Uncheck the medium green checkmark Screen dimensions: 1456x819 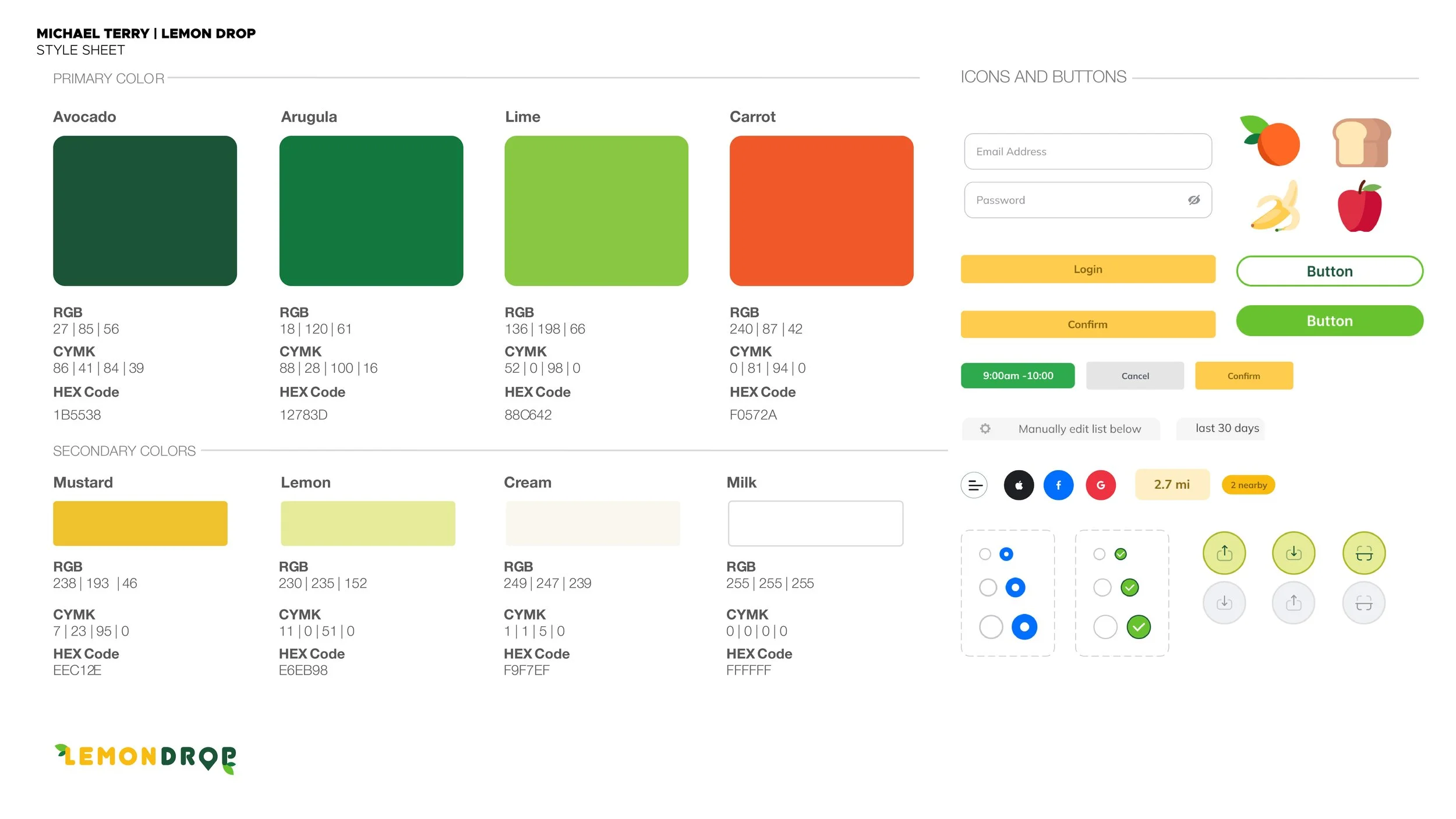(1129, 587)
